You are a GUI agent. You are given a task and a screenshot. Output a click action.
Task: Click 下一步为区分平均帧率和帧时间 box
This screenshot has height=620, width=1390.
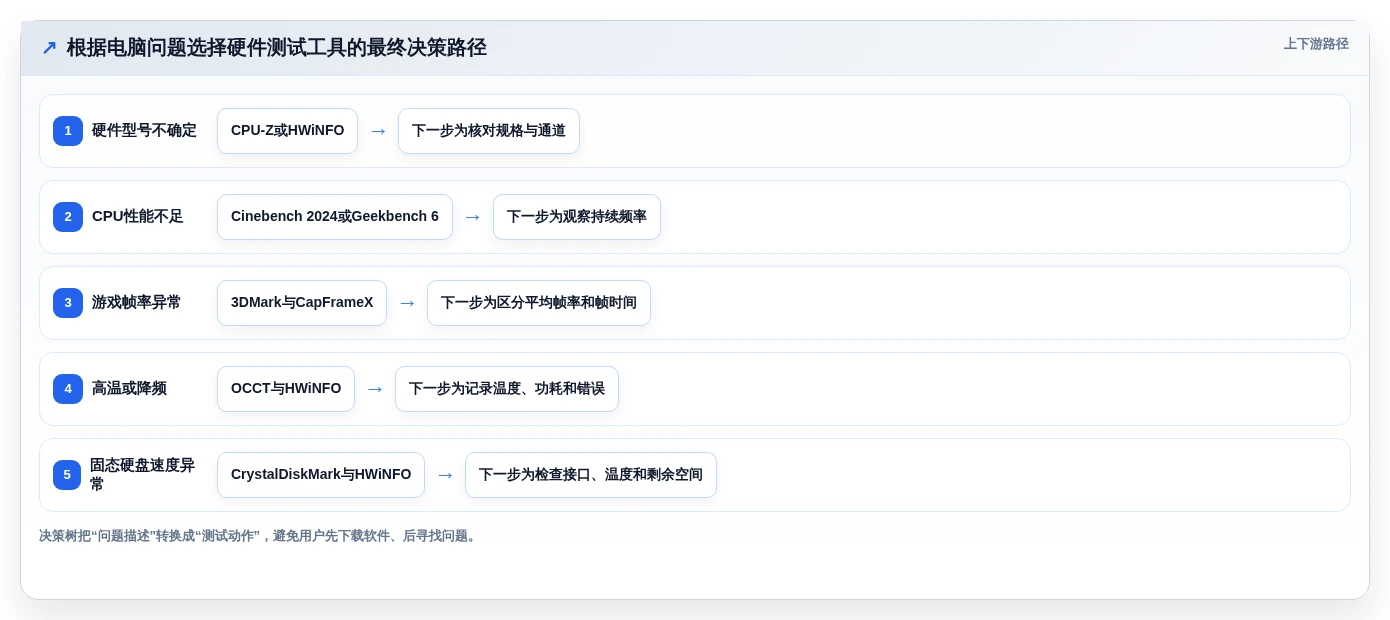click(x=539, y=303)
